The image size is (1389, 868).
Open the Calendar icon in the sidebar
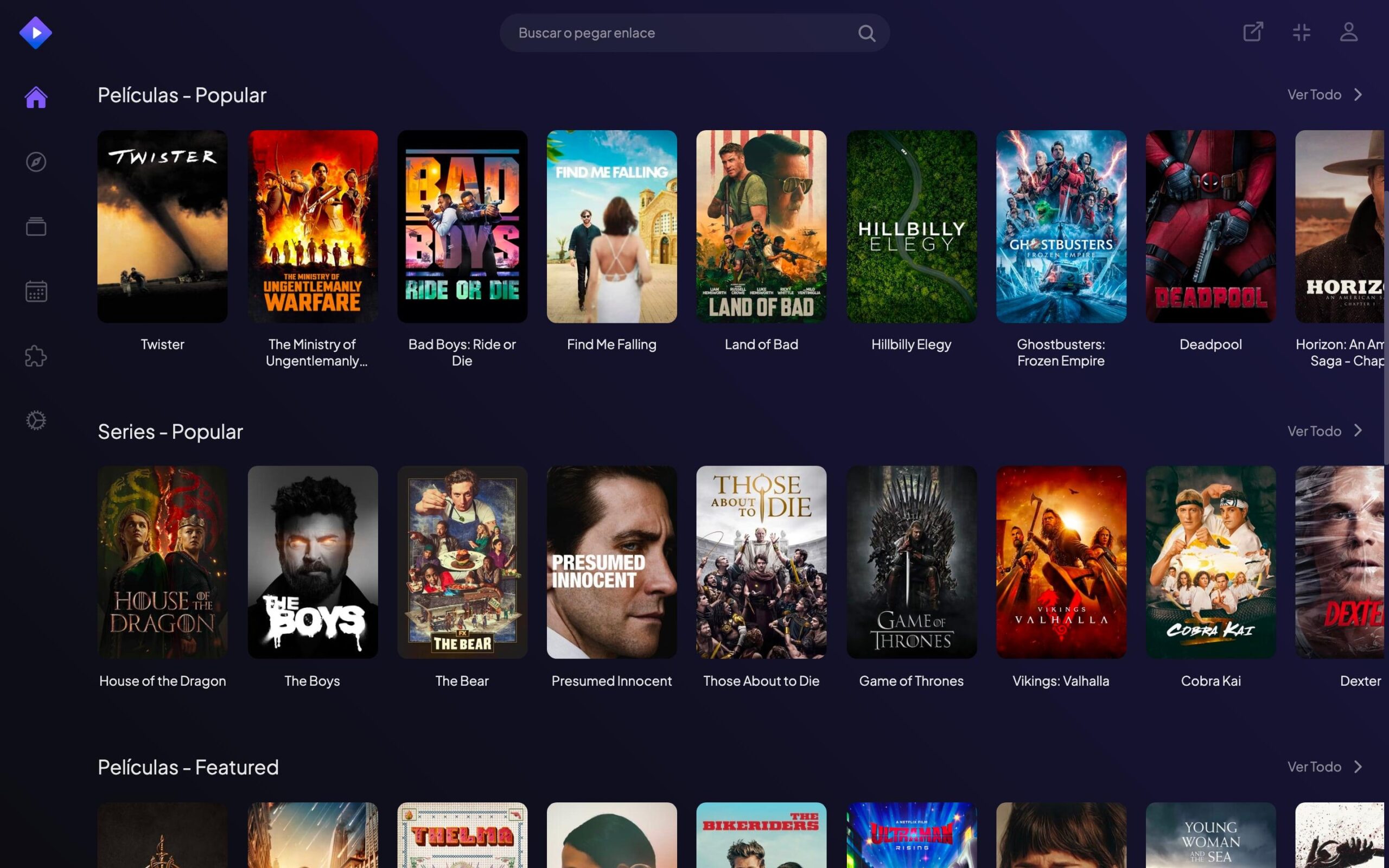tap(36, 291)
